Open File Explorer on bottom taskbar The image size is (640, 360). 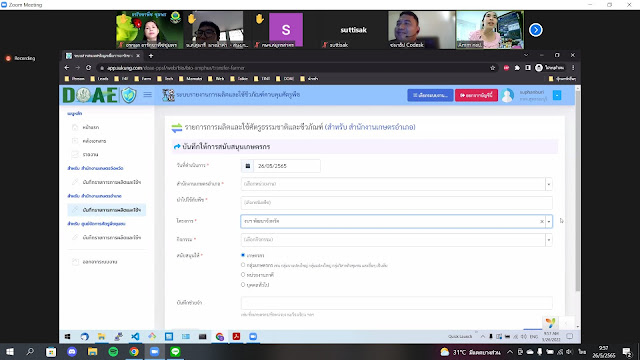pos(93,352)
